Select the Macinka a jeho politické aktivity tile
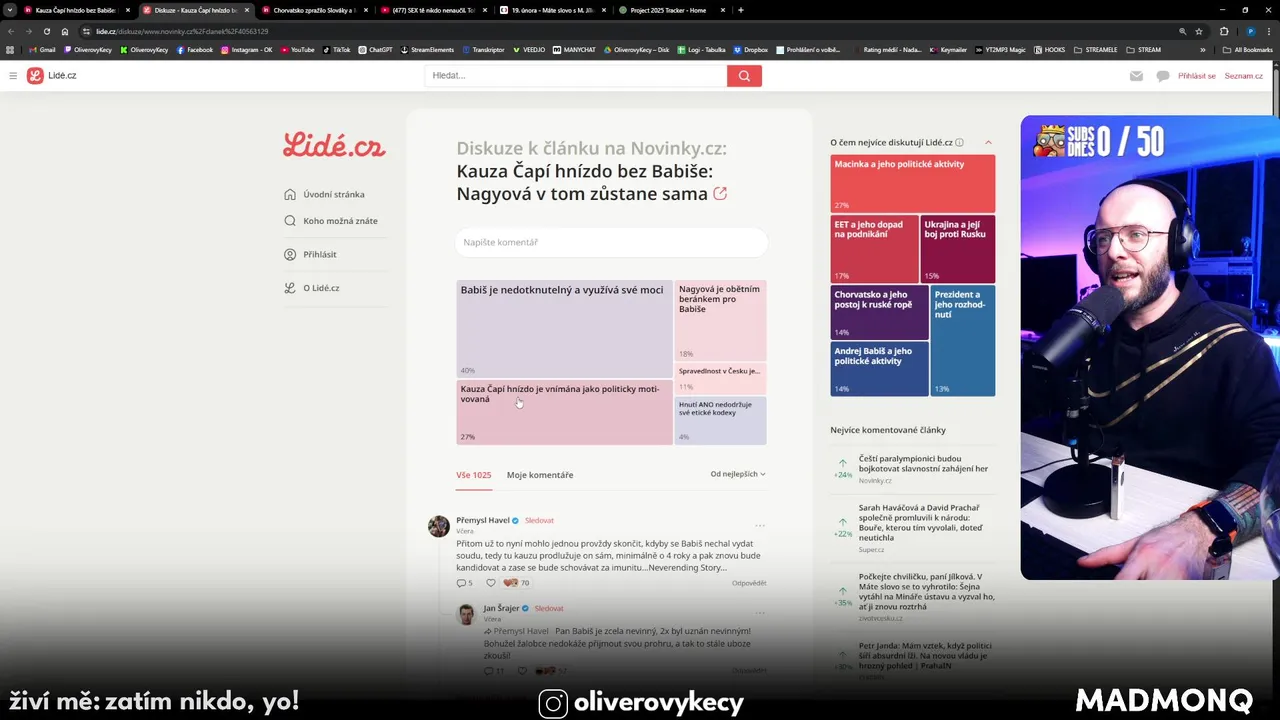 click(912, 183)
